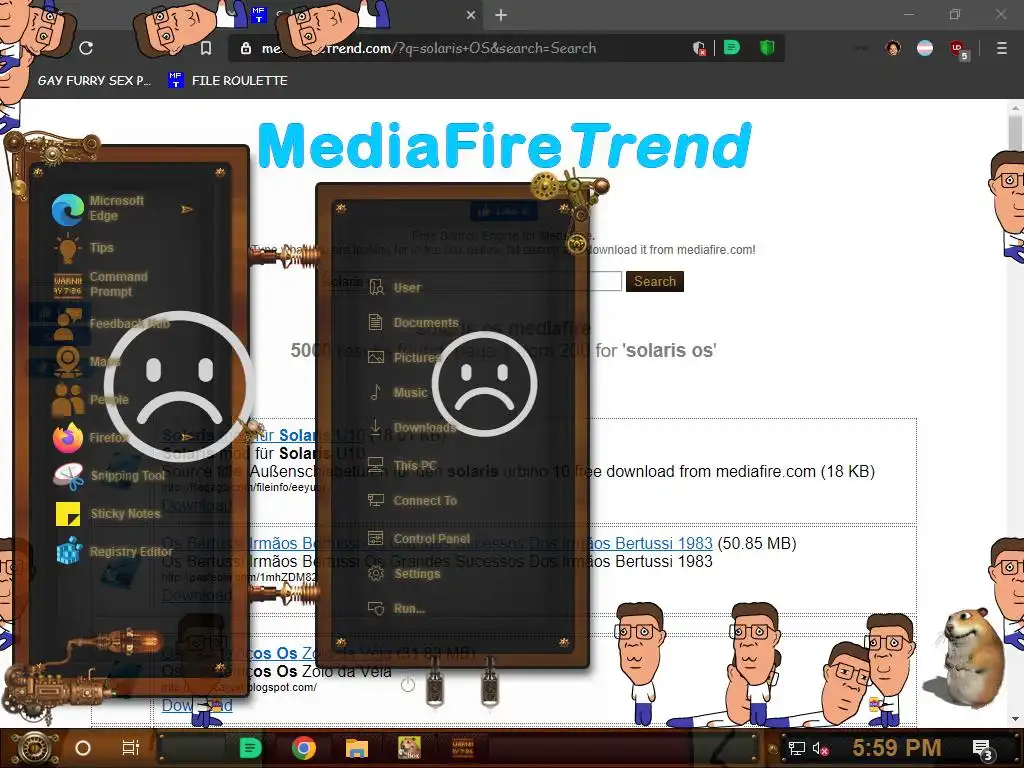Open Sticky Notes from the start menu
The image size is (1024, 768).
(x=107, y=514)
